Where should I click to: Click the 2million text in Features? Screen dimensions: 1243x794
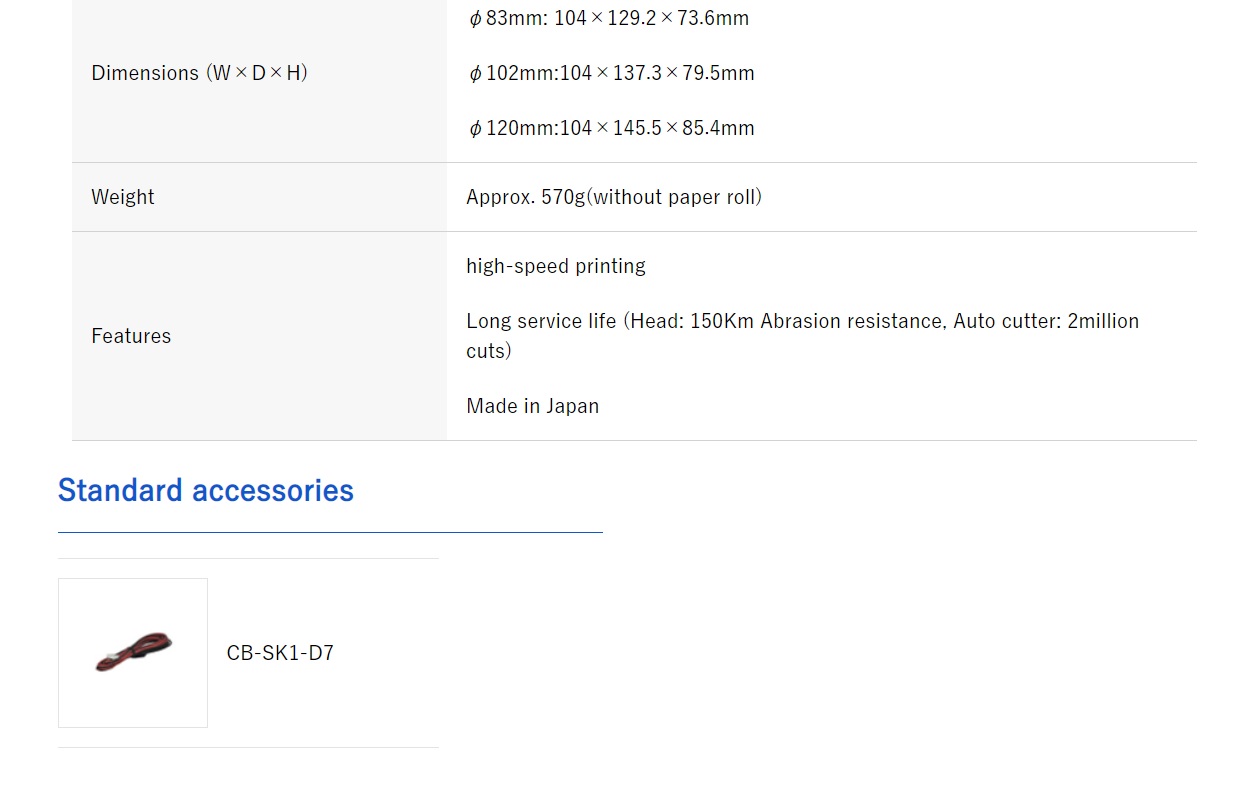pos(1103,321)
